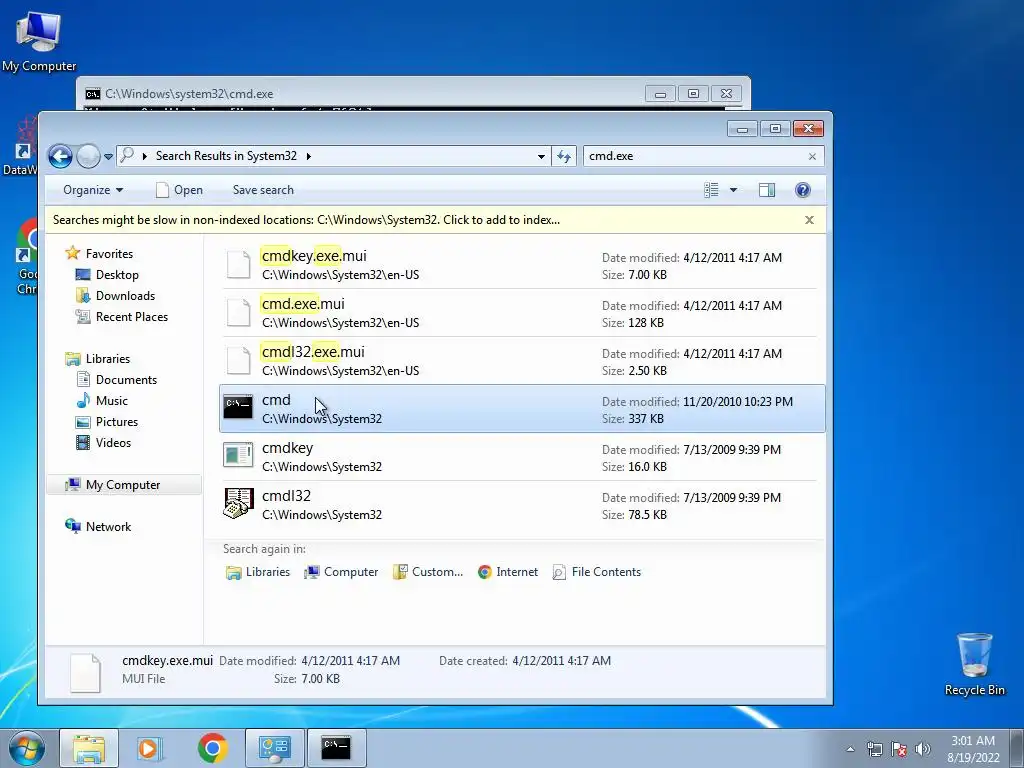Screen dimensions: 1024x768
Task: Open the address bar history dropdown
Action: pos(541,157)
